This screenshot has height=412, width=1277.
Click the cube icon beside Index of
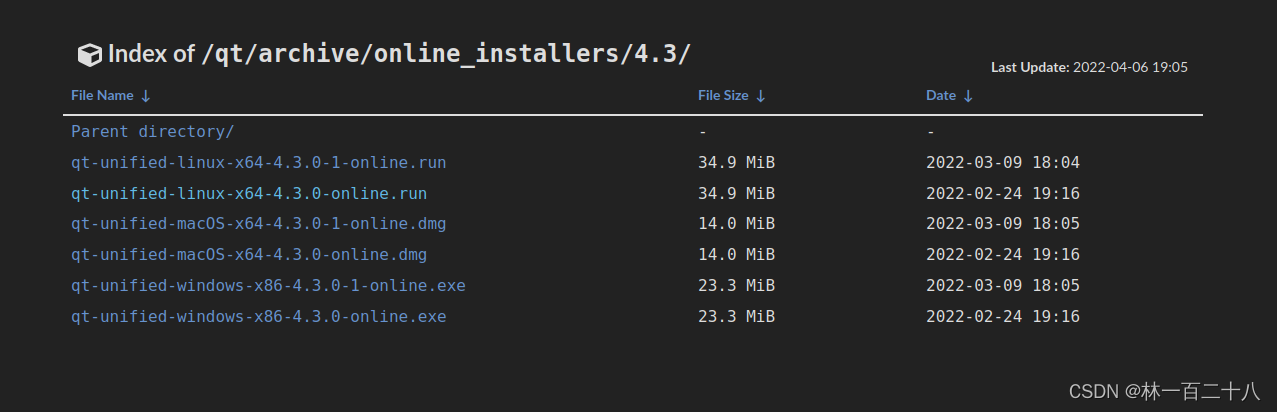(89, 55)
